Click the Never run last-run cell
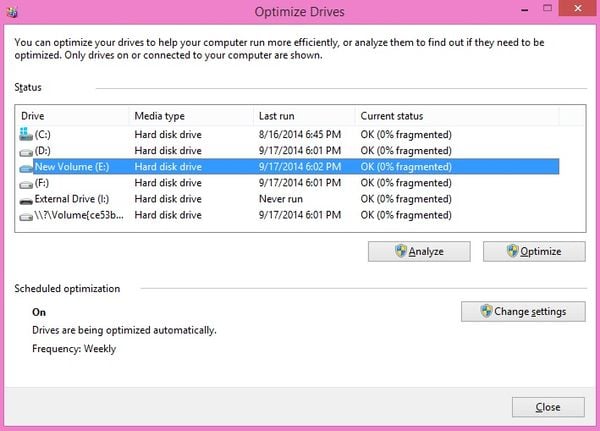This screenshot has width=600, height=431. pyautogui.click(x=283, y=200)
